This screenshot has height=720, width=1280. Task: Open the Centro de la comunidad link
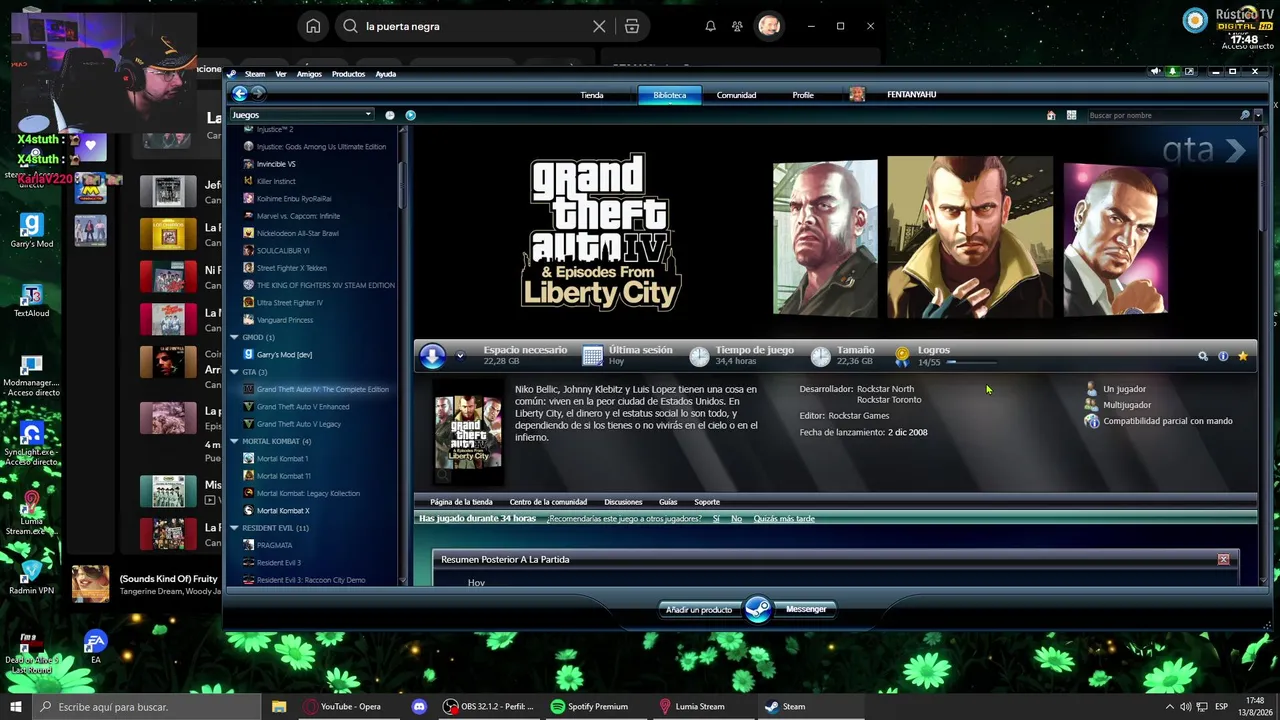click(x=548, y=502)
